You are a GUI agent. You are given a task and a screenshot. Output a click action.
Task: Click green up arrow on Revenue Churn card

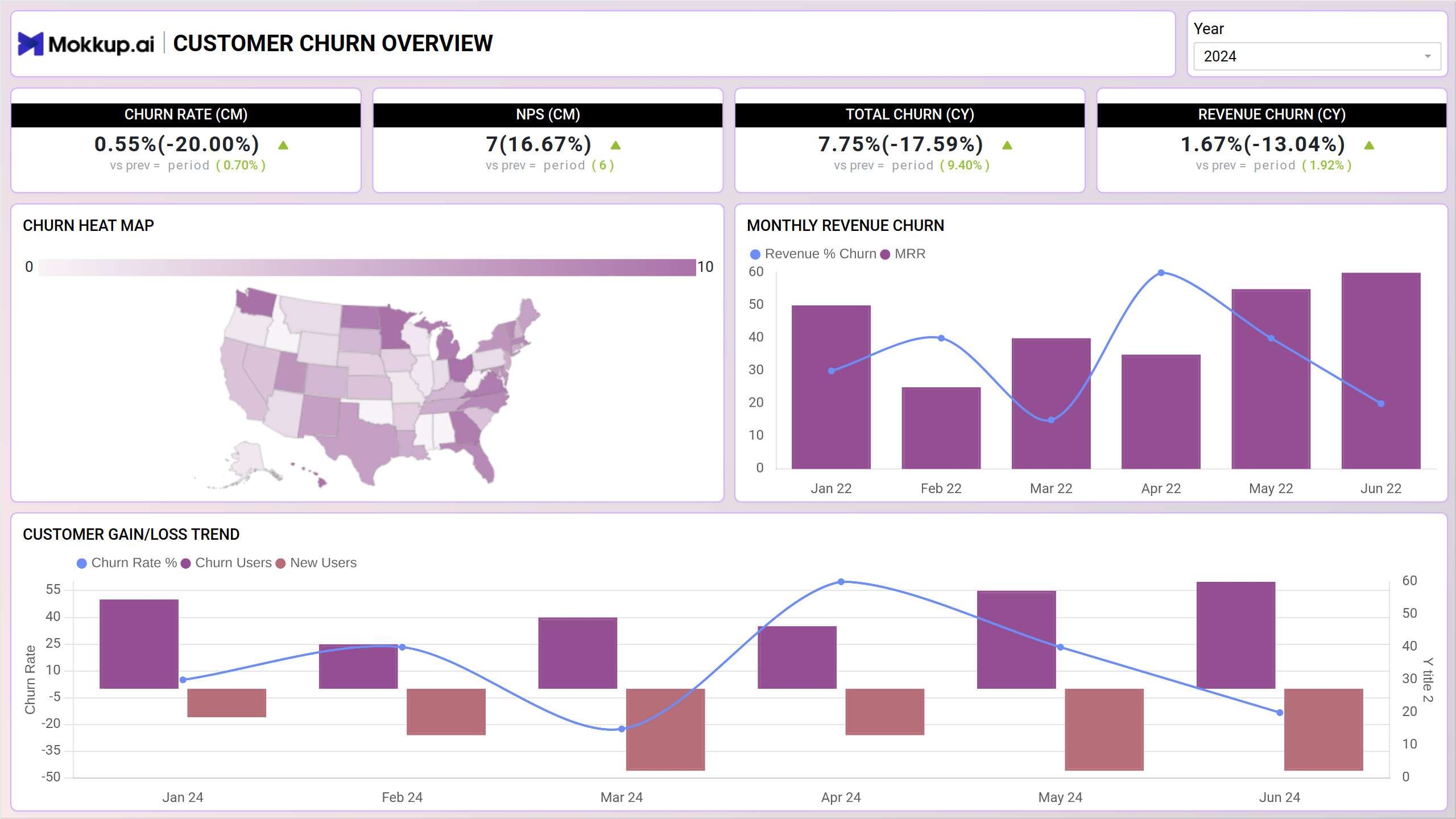1369,146
